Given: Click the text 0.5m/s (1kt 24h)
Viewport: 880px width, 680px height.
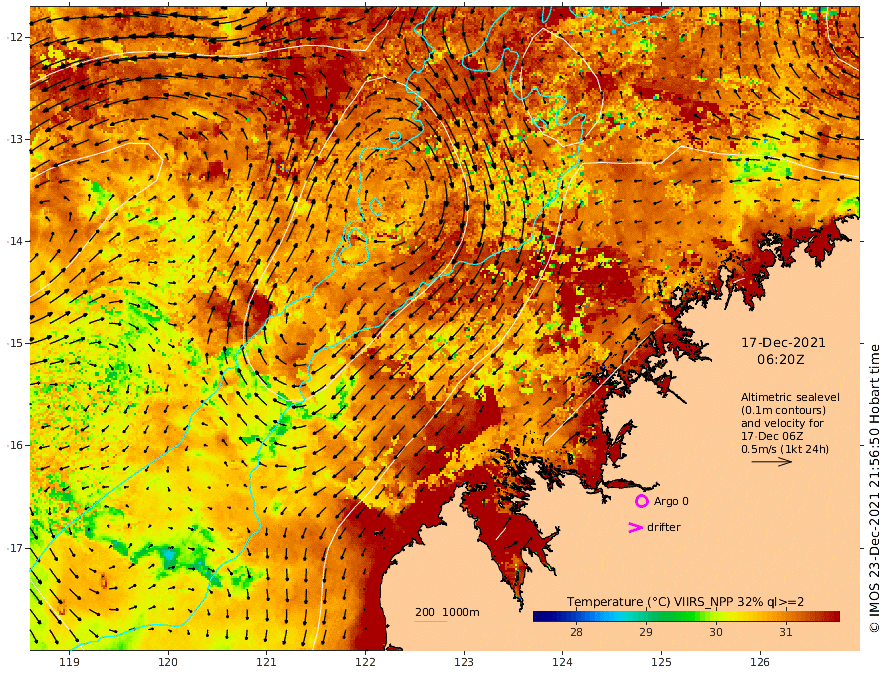Looking at the screenshot, I should pyautogui.click(x=785, y=449).
